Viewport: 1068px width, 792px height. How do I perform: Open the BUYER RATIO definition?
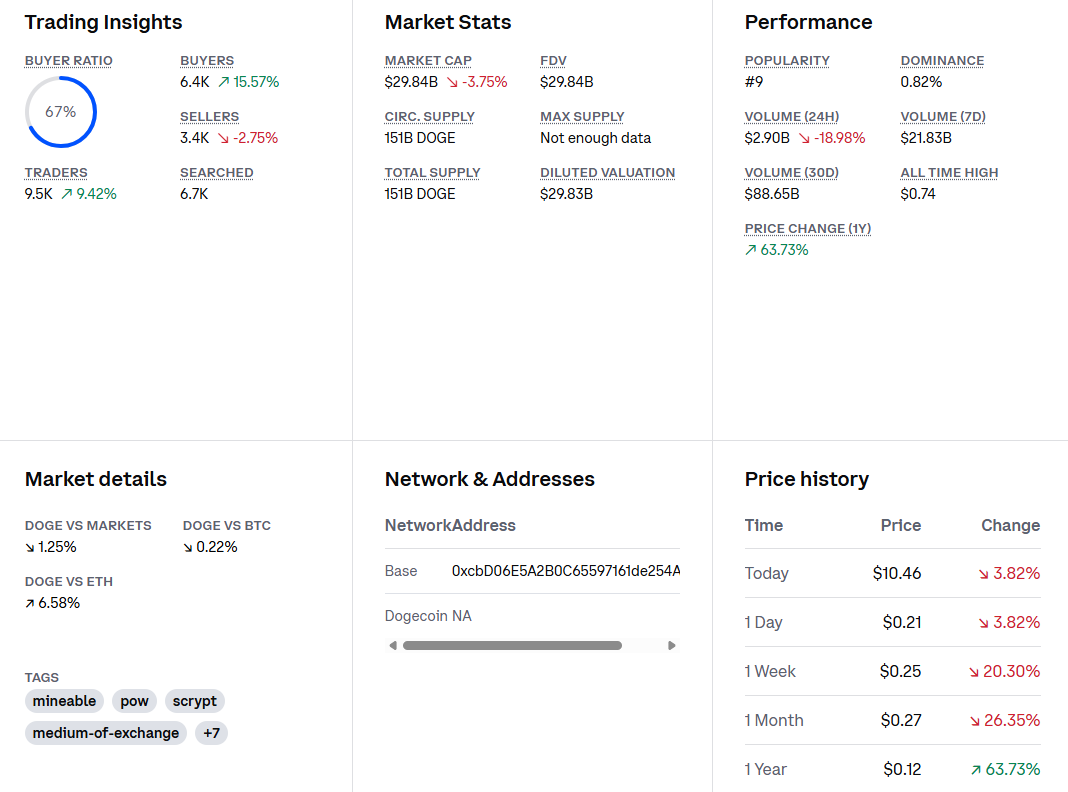point(68,60)
